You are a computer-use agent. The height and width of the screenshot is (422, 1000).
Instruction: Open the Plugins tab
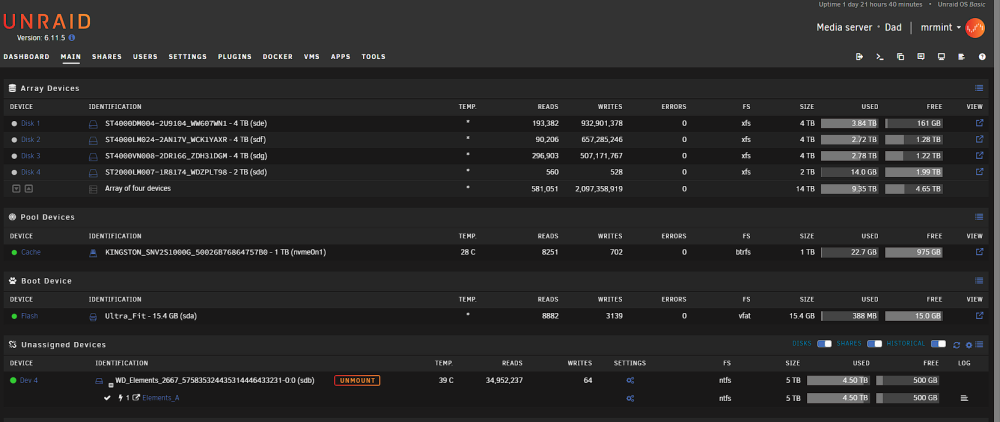235,57
